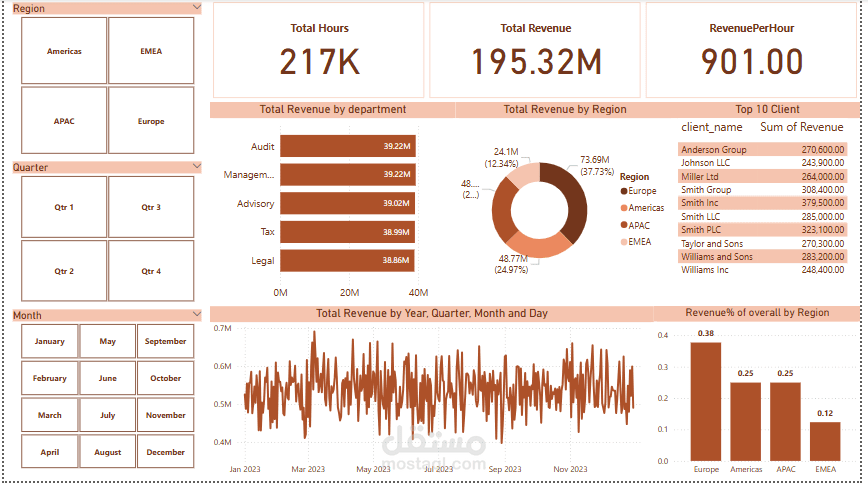The width and height of the screenshot is (868, 483).
Task: Choose Qtr 3 in Quarter slicer
Action: (x=151, y=207)
